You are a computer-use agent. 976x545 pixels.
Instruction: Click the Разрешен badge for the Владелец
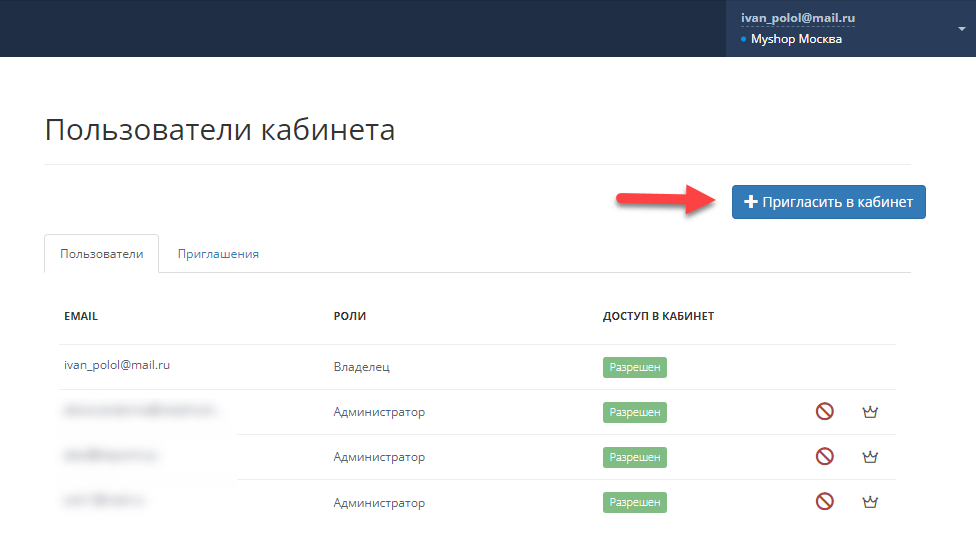click(x=634, y=367)
